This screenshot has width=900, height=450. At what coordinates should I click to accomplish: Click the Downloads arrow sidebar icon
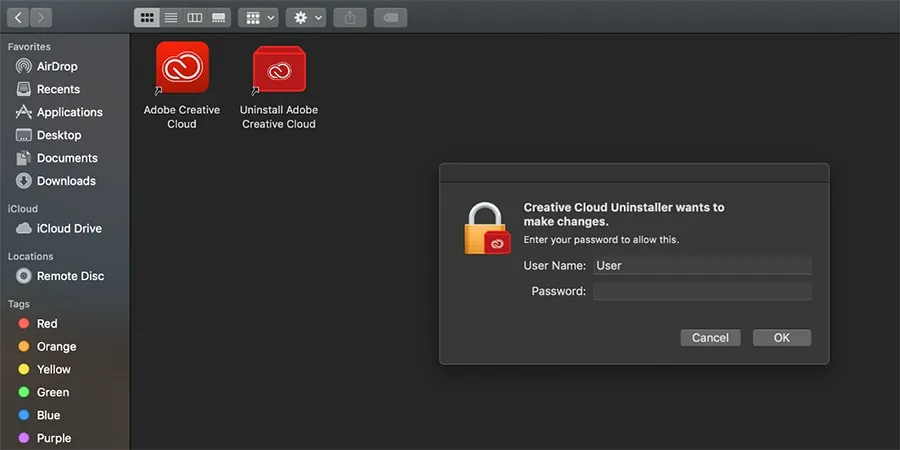(24, 181)
